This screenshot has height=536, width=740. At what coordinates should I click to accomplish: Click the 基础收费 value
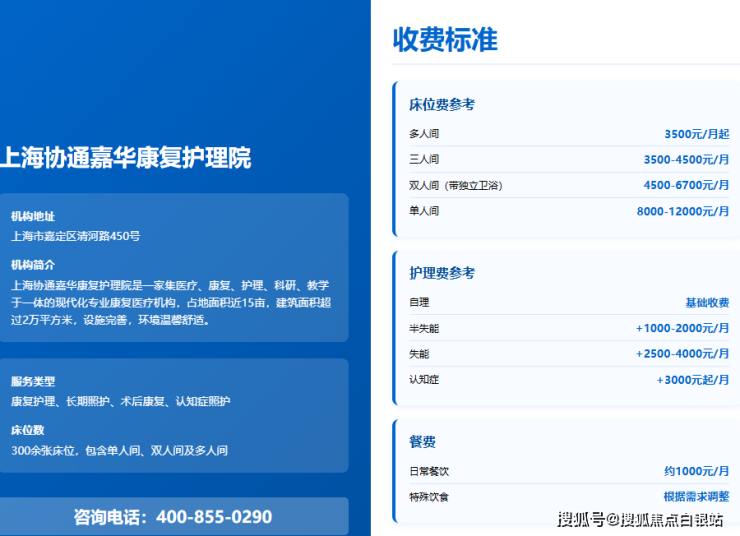tap(707, 302)
